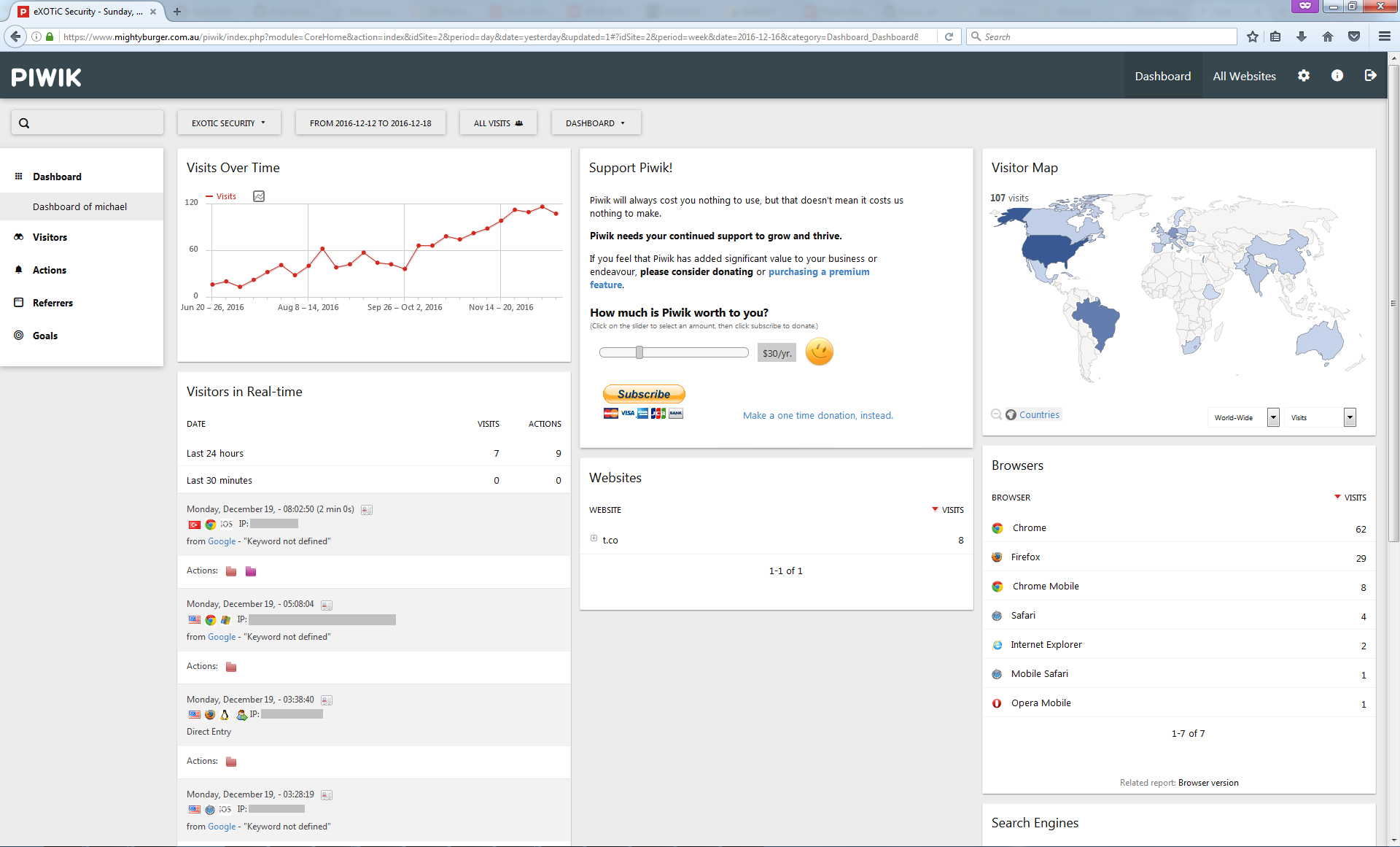
Task: Click the Piwik sidebar search field
Action: click(87, 123)
